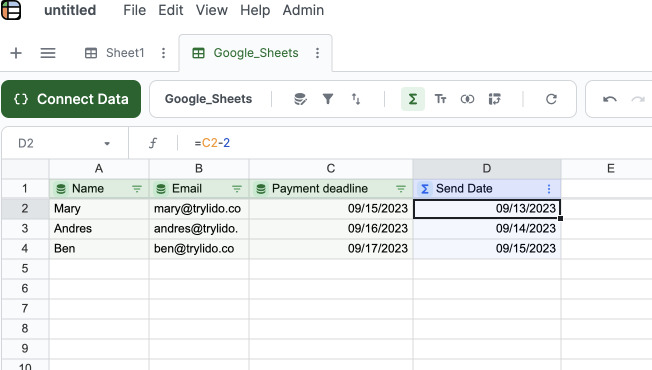Refresh data with the circular arrow icon
The height and width of the screenshot is (370, 652).
pos(551,99)
